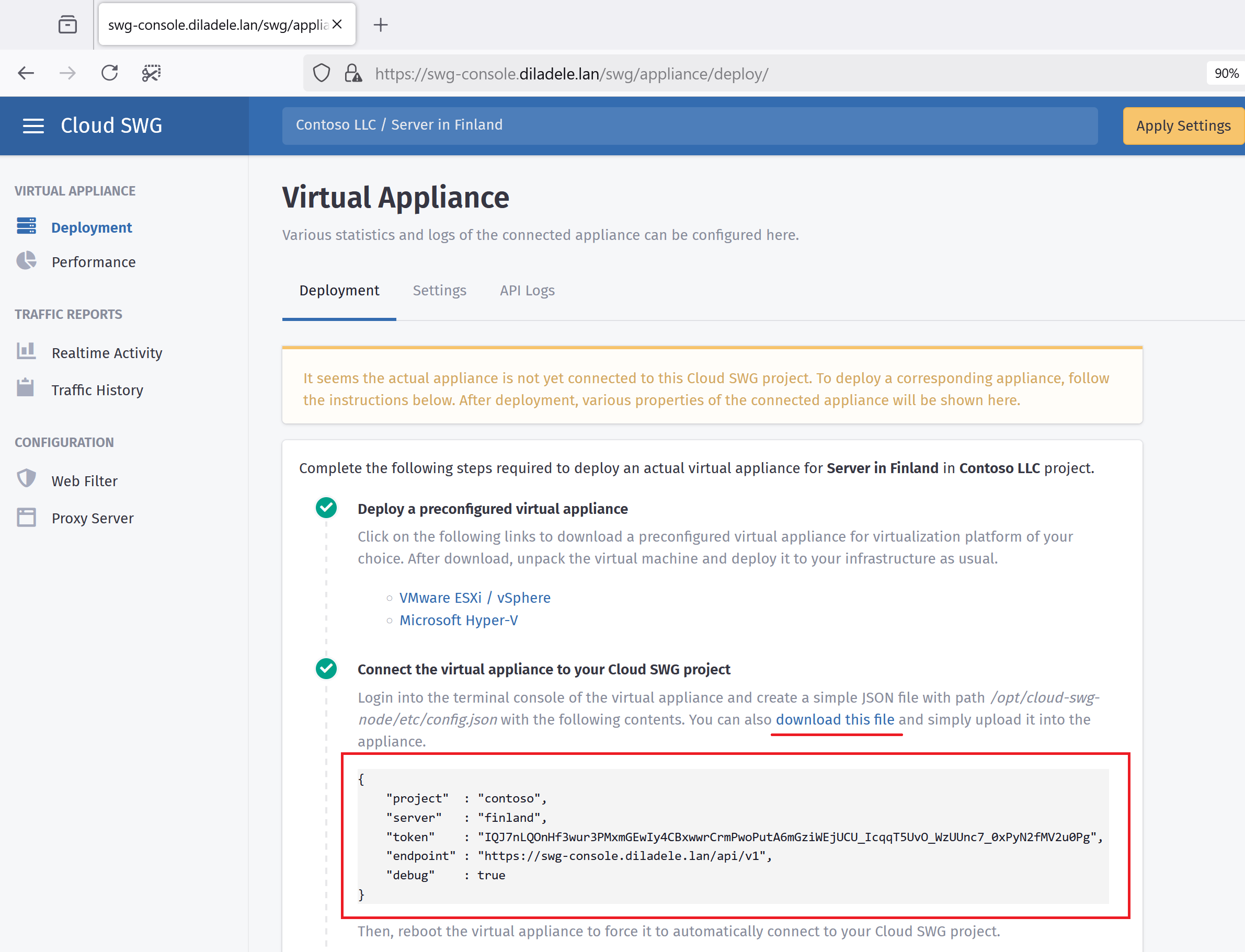Switch to the Deployment tab

(x=339, y=291)
